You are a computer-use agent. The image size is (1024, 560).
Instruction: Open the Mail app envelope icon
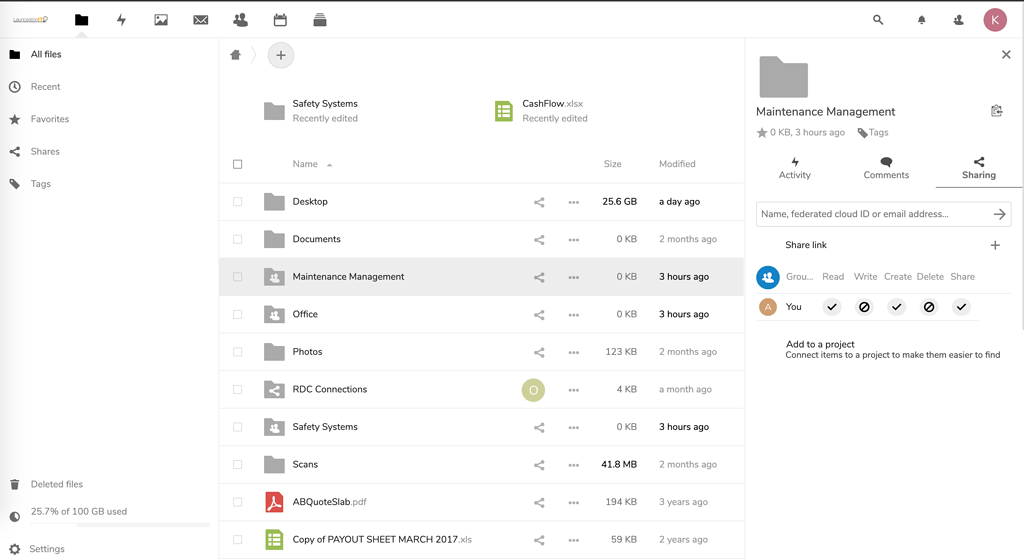(x=200, y=20)
